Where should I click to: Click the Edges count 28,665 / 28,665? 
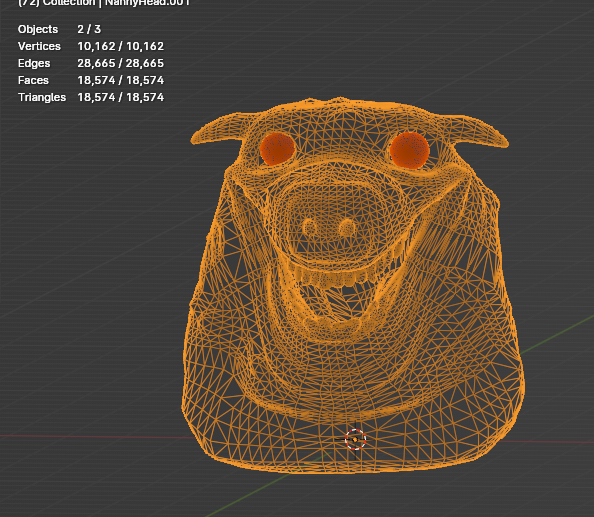pyautogui.click(x=120, y=63)
